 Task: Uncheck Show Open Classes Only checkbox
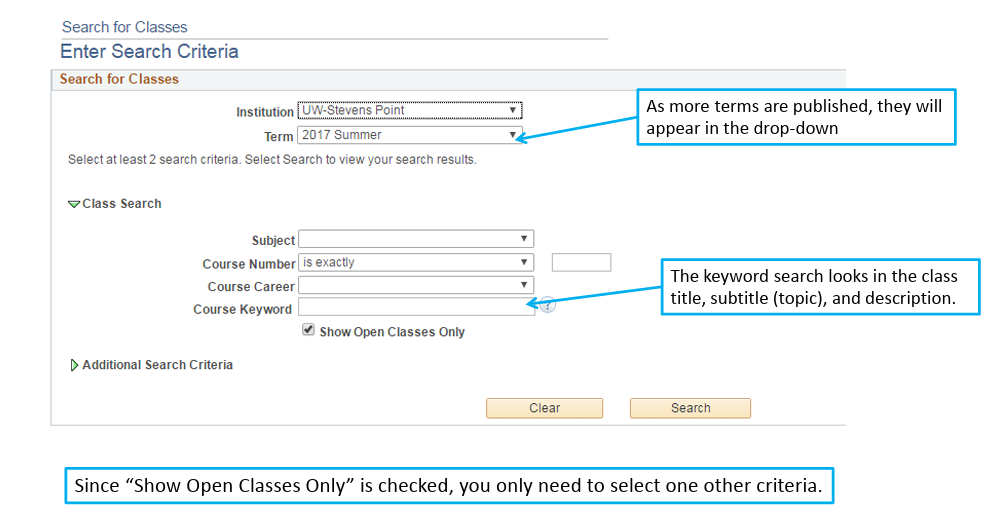pyautogui.click(x=308, y=329)
